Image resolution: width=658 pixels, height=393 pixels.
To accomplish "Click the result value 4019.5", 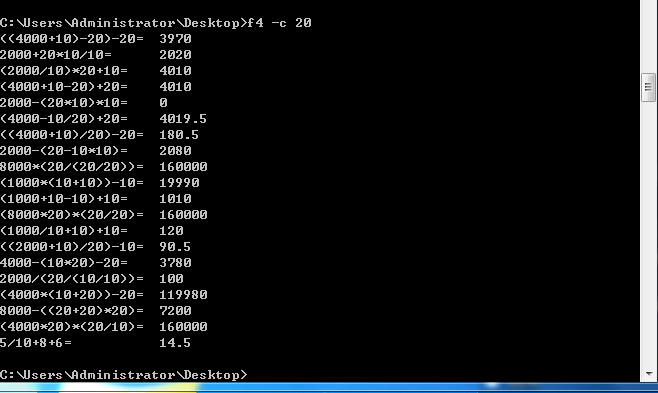I will (183, 119).
